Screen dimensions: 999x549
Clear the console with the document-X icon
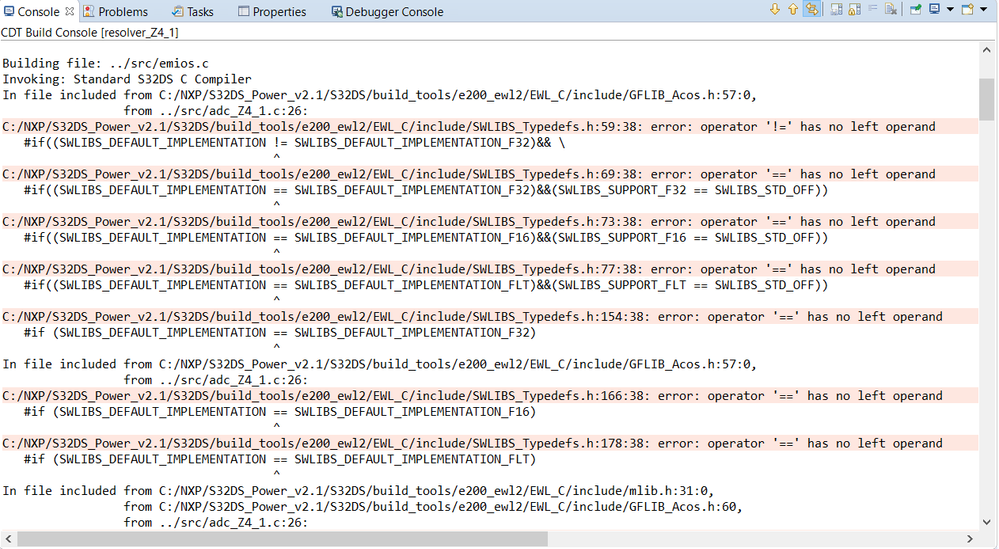pos(891,9)
